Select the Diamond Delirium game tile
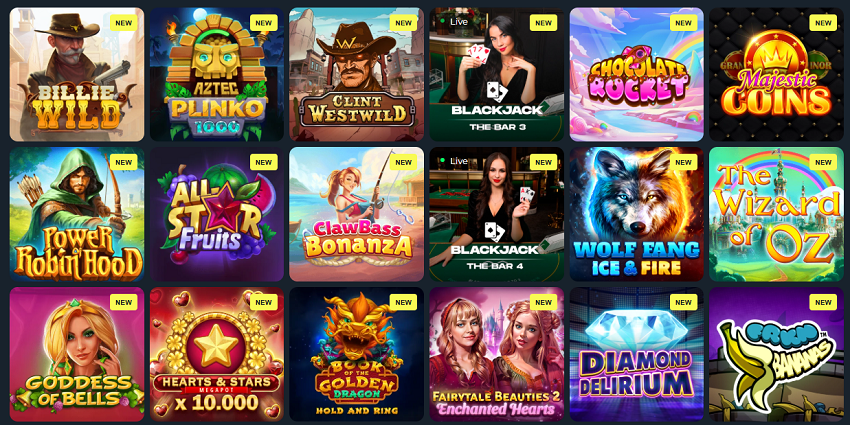Viewport: 850px width, 425px height. point(636,355)
